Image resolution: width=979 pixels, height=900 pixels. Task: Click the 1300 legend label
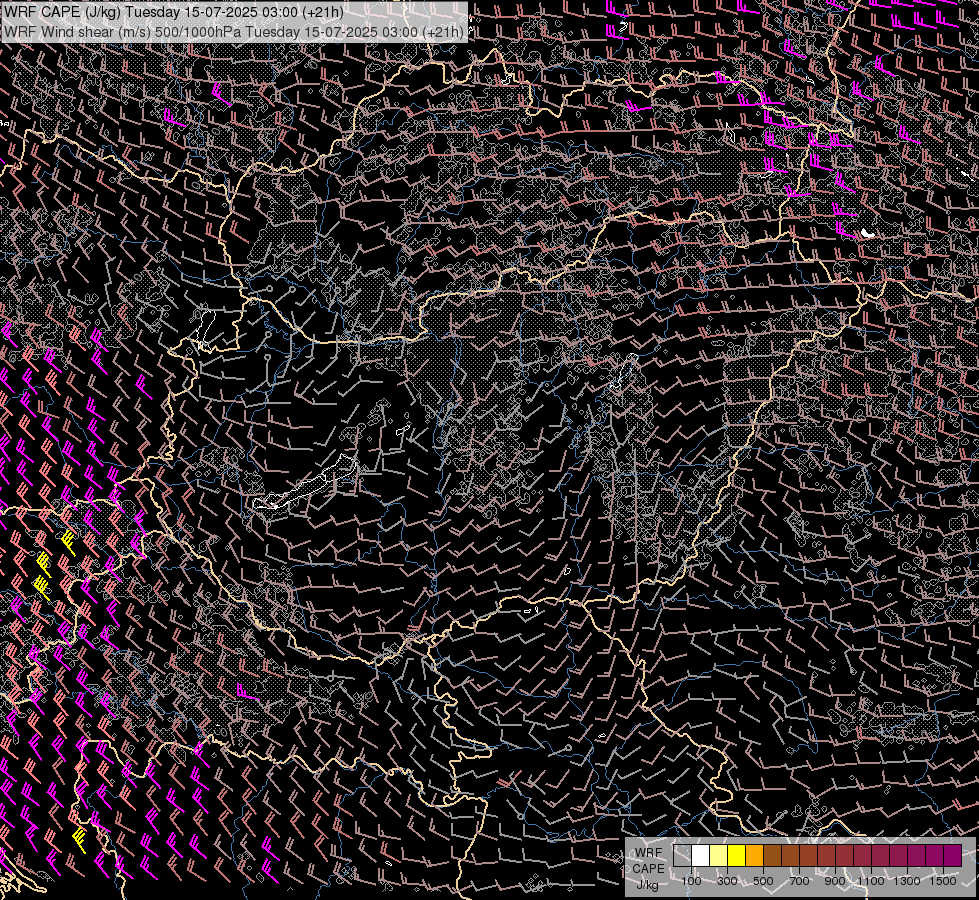click(907, 881)
